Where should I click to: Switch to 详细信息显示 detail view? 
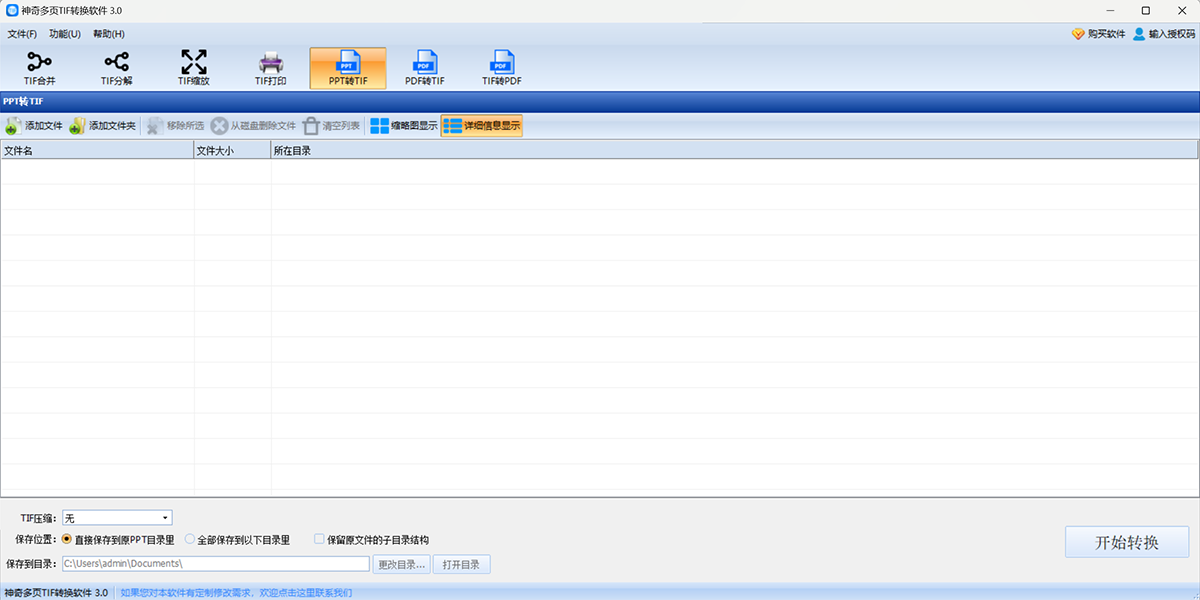pyautogui.click(x=482, y=126)
